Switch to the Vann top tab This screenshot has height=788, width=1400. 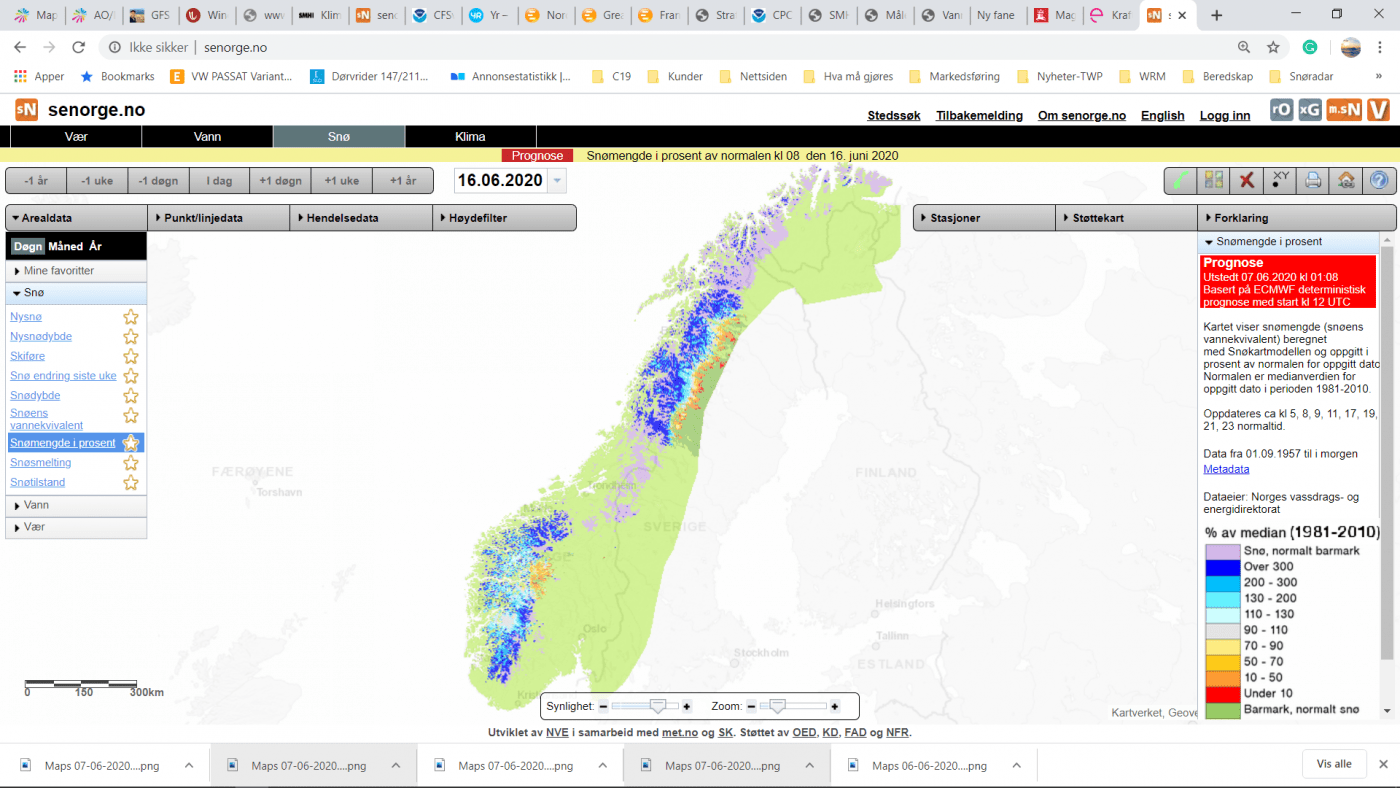click(207, 136)
